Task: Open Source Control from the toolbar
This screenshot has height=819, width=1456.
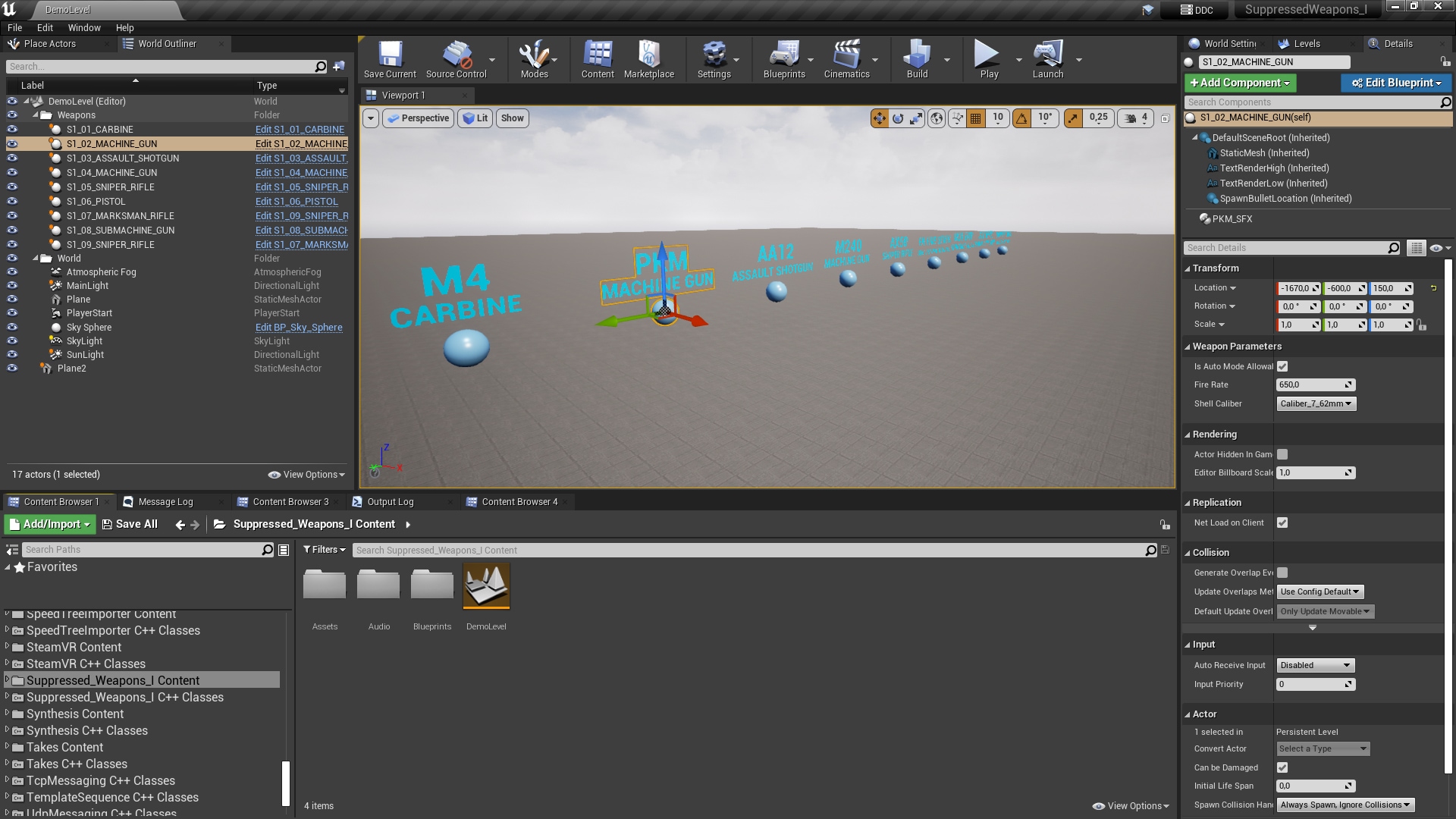Action: coord(456,59)
